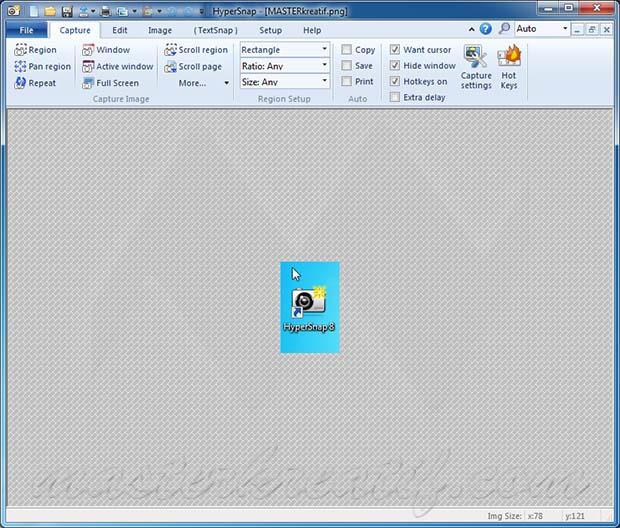
Task: Switch to the Edit ribbon tab
Action: pos(119,30)
